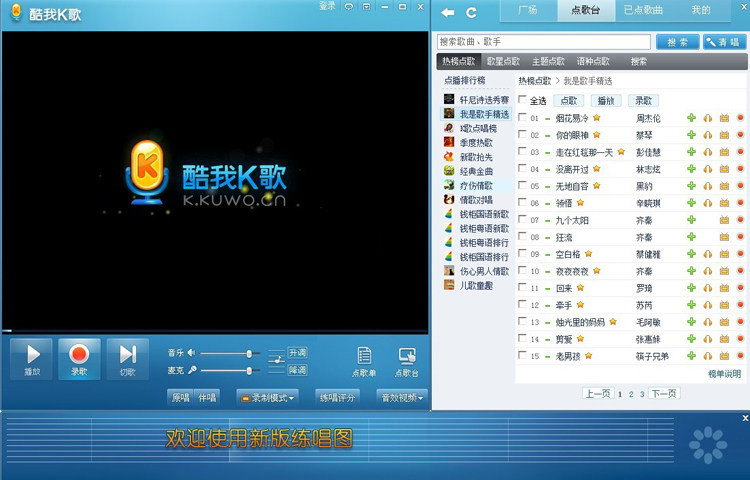Go to page 2 of song list
750x480 pixels.
point(631,394)
